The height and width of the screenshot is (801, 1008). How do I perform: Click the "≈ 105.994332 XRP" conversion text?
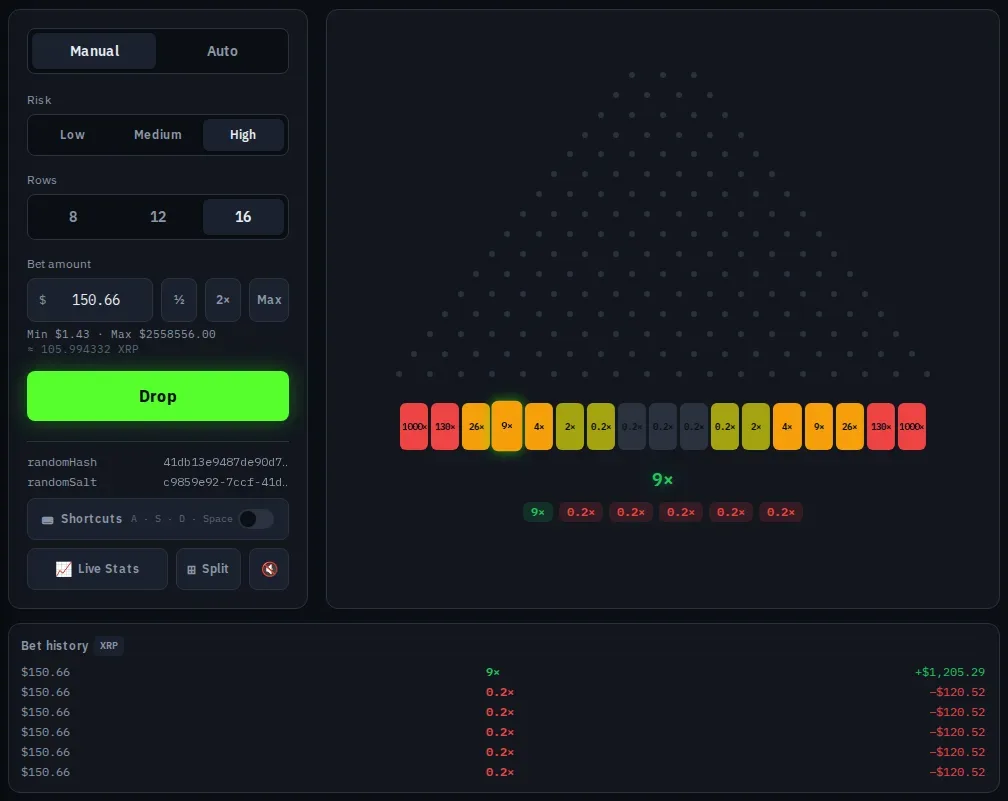[x=83, y=349]
